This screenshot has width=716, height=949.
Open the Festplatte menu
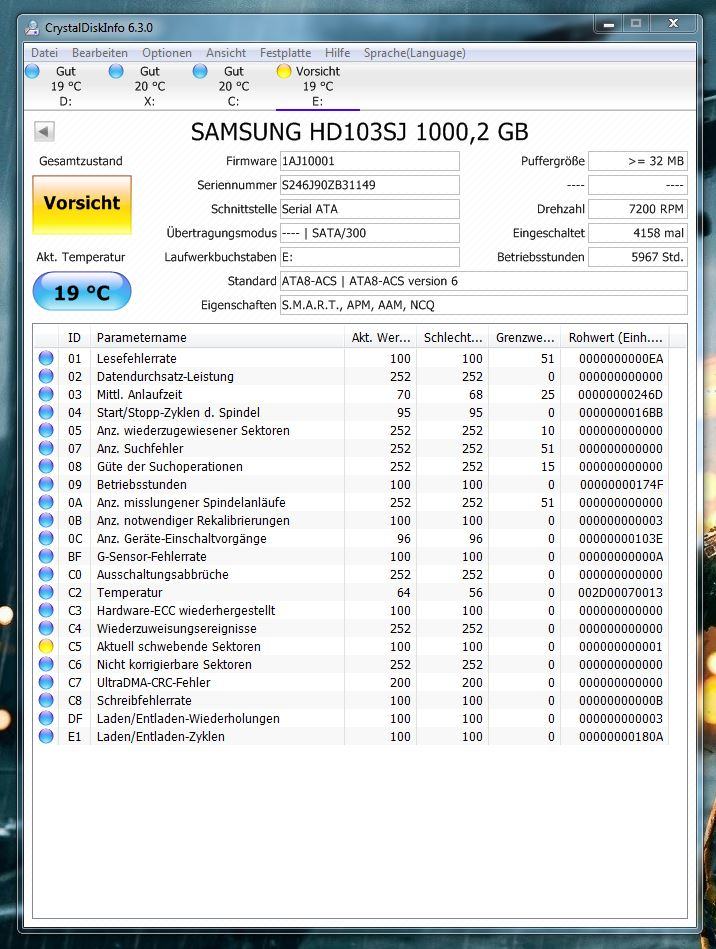click(285, 53)
